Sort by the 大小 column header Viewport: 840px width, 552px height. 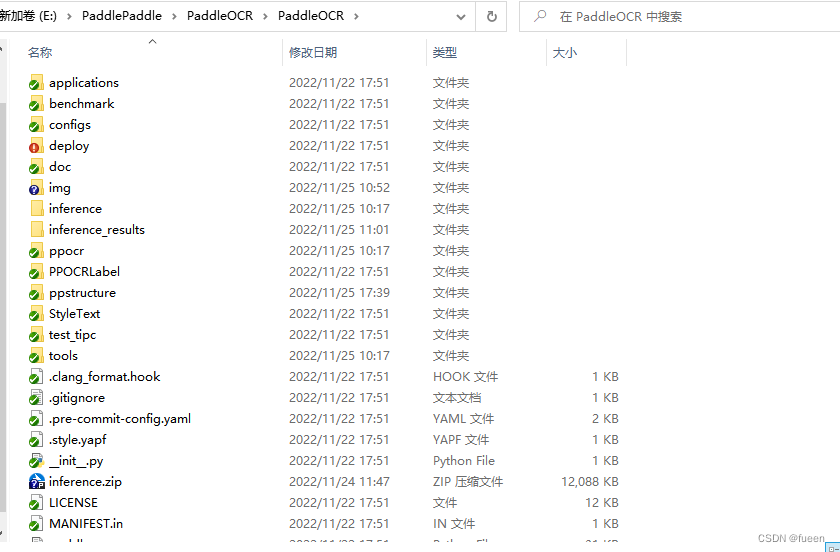click(x=565, y=53)
